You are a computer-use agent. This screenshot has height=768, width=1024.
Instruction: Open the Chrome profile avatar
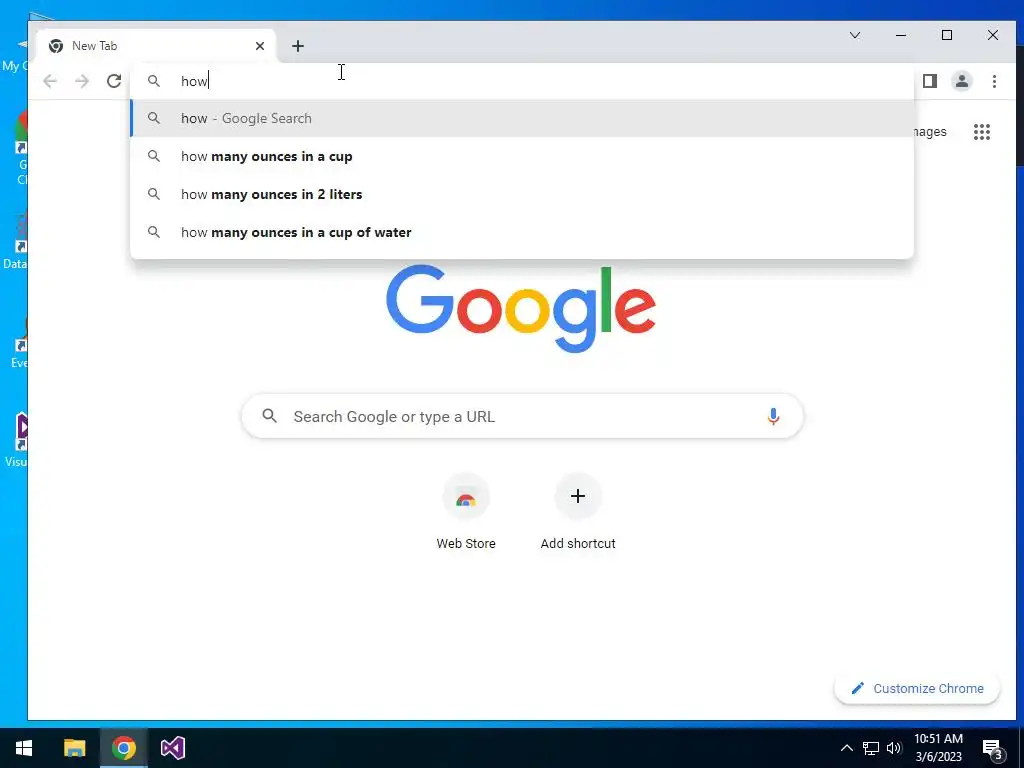(x=962, y=81)
